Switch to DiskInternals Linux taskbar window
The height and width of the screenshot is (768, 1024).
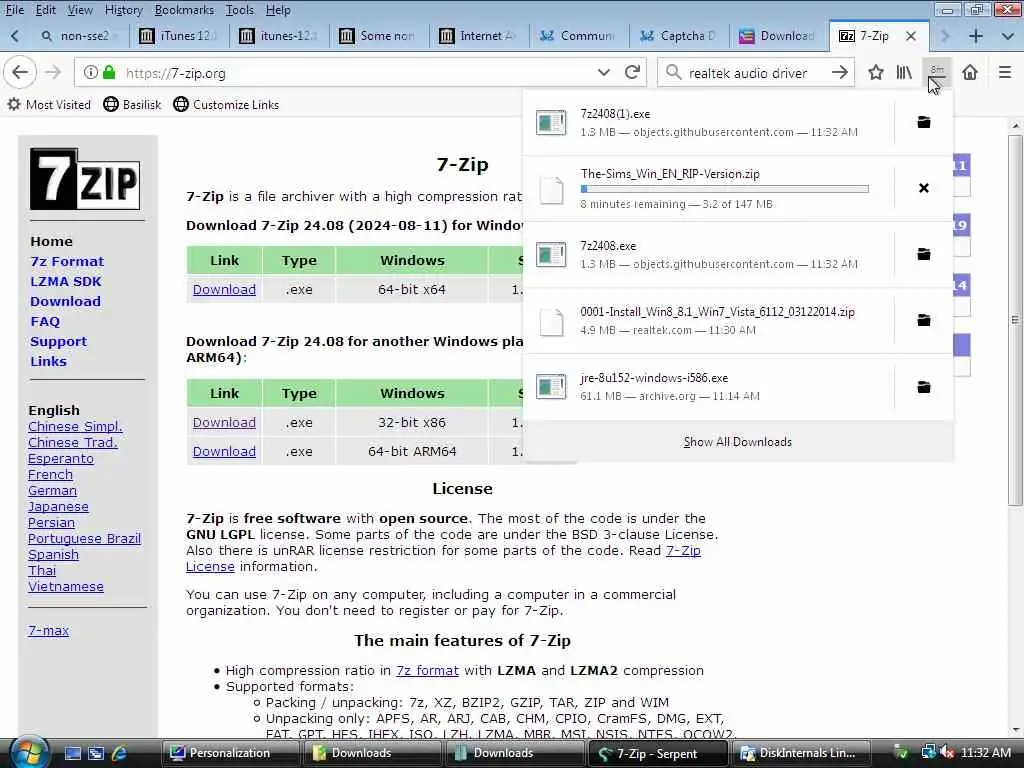point(802,753)
